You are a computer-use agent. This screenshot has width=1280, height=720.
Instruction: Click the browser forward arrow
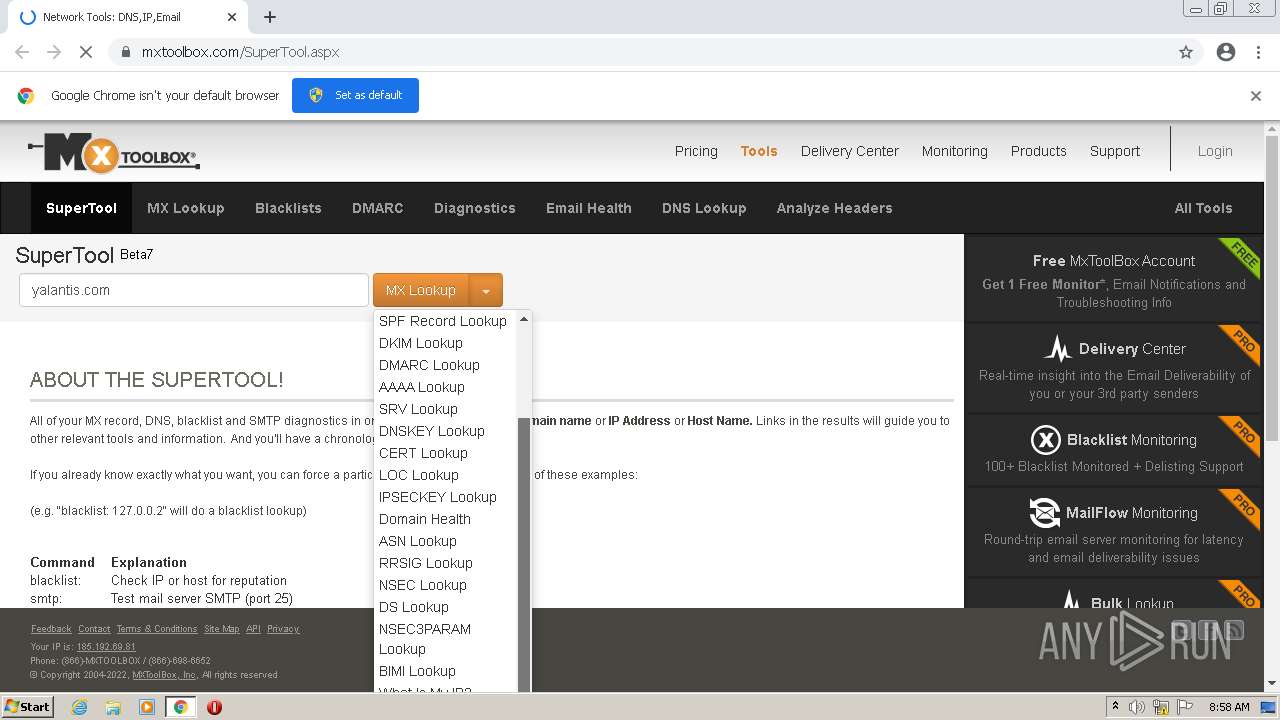(54, 52)
